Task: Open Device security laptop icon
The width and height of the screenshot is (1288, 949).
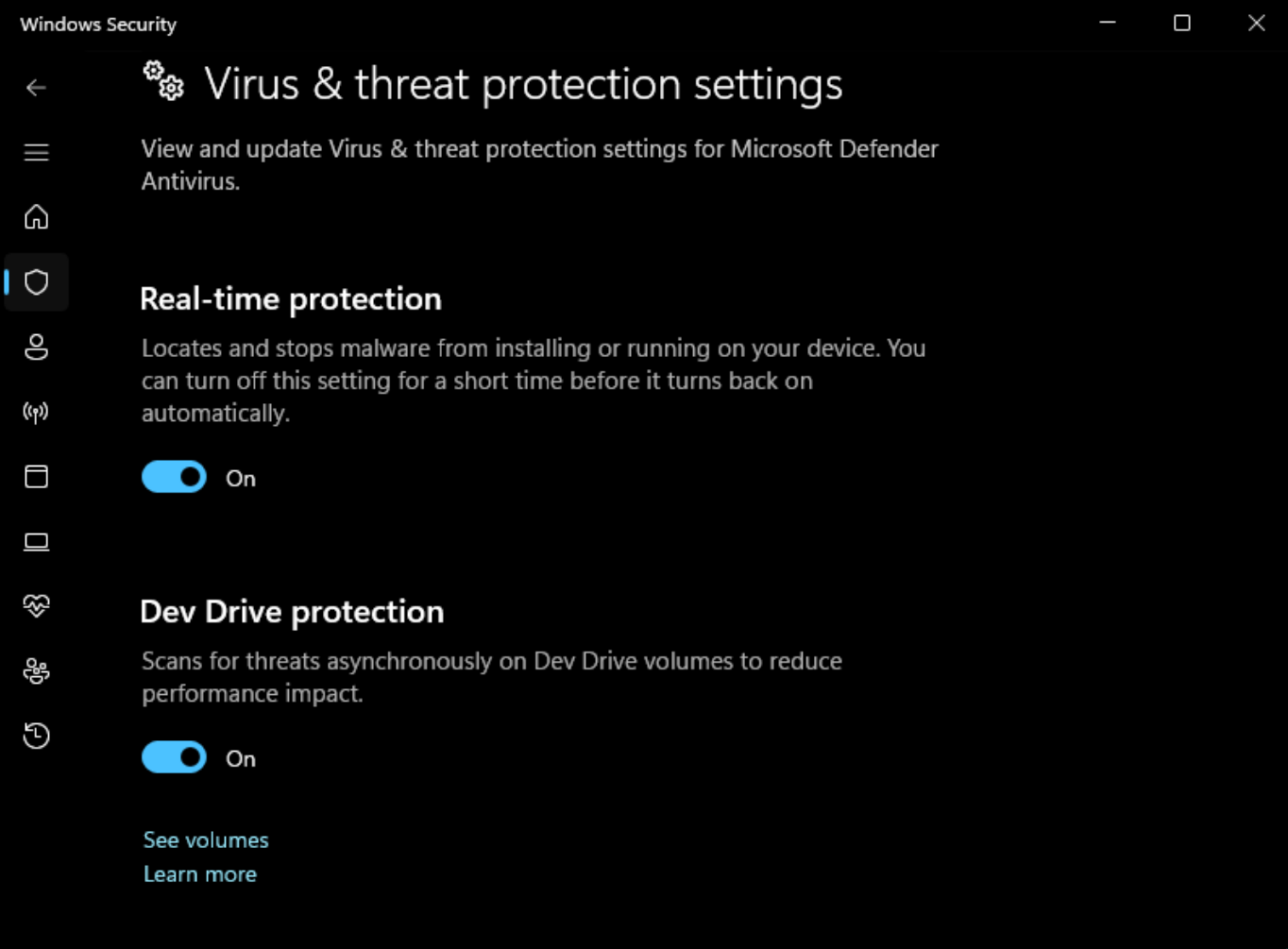Action: pos(36,541)
